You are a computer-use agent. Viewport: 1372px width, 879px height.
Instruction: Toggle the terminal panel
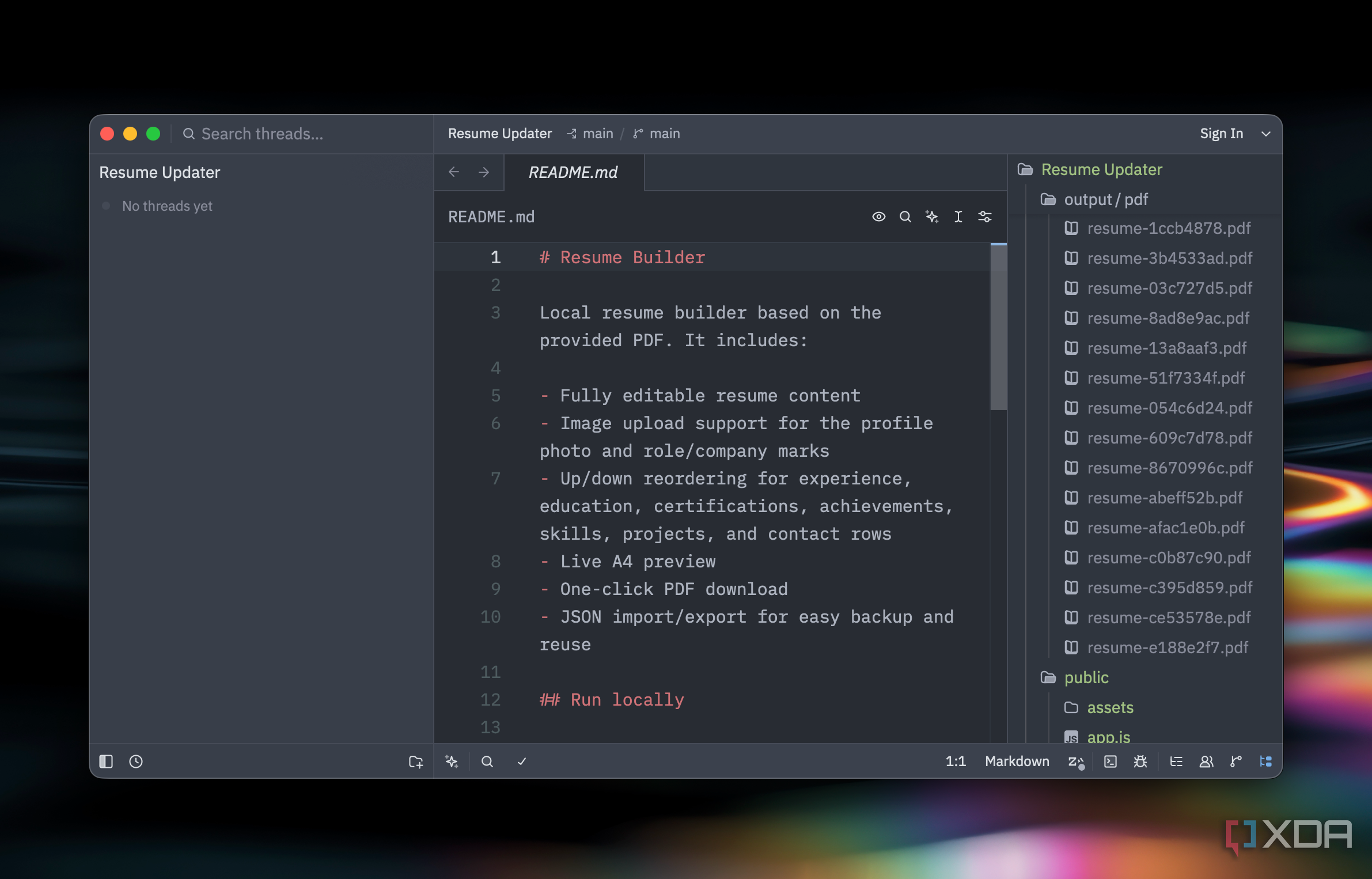click(1111, 761)
